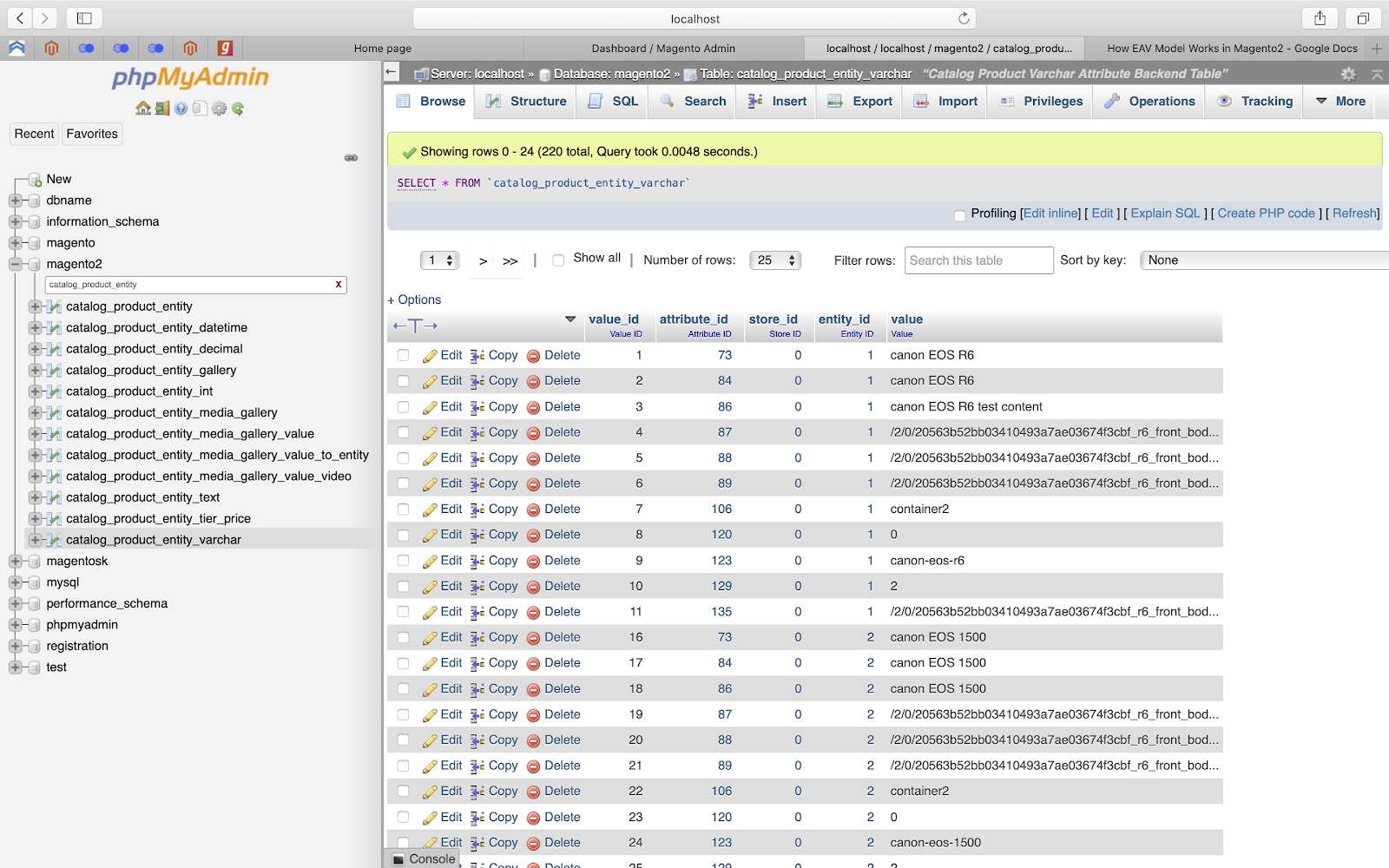Click Safari share button
Screen dimensions: 1389x868
click(x=1320, y=18)
